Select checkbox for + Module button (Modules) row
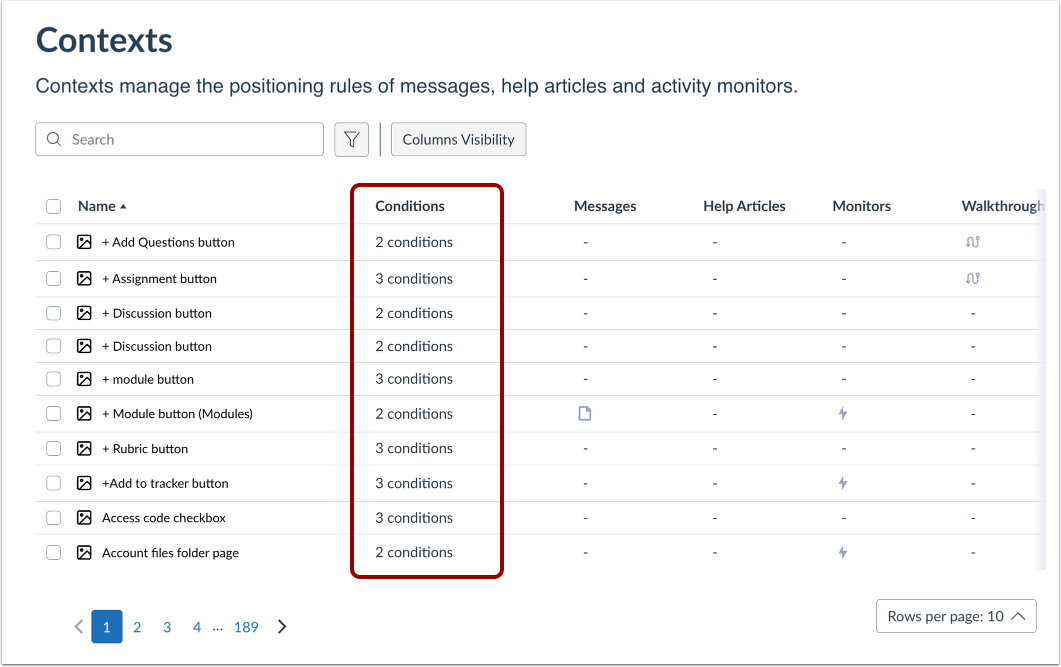The image size is (1061, 667). 53,413
